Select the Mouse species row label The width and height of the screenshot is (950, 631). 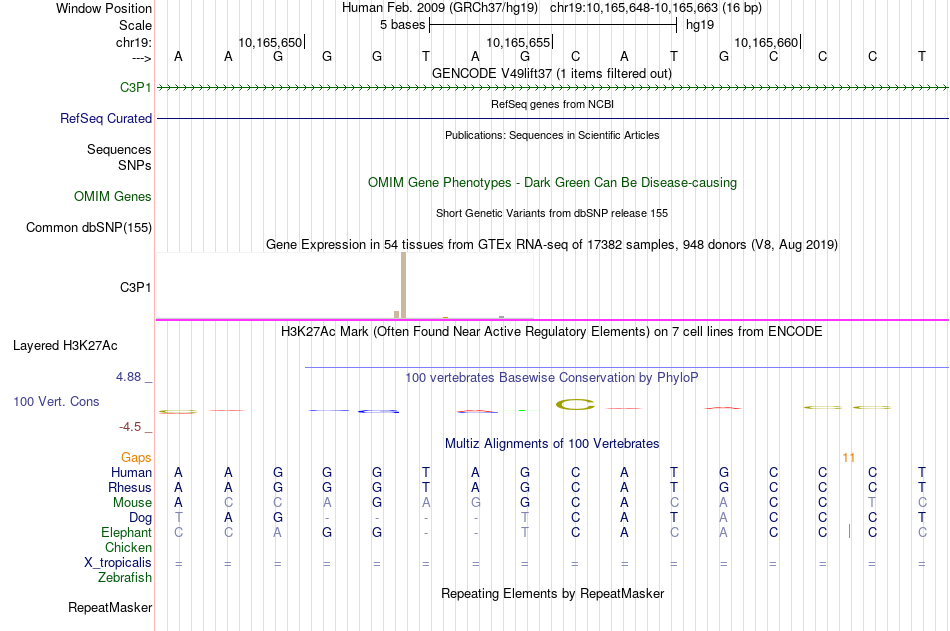pos(133,502)
